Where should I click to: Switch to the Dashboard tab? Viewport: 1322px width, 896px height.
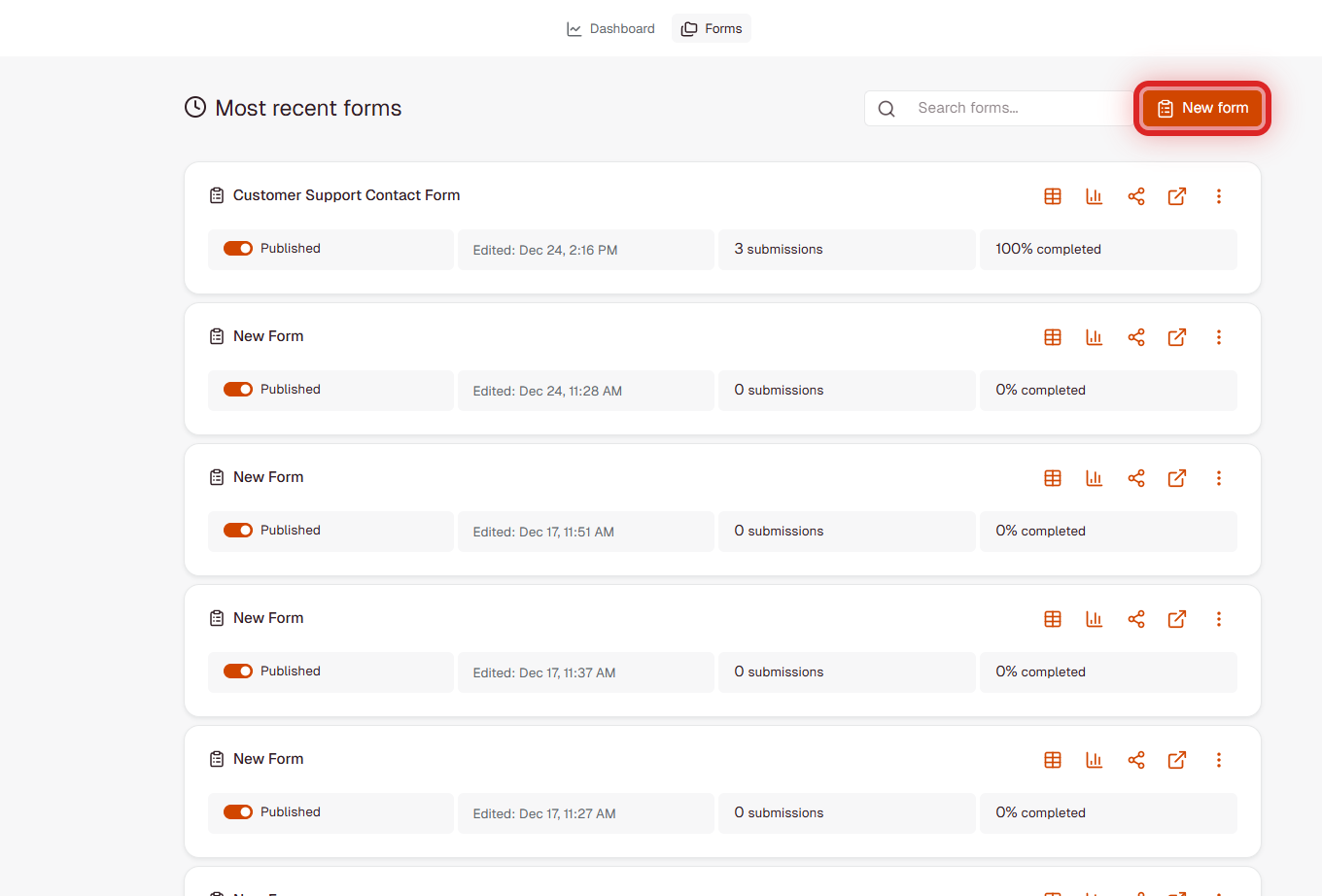point(610,28)
